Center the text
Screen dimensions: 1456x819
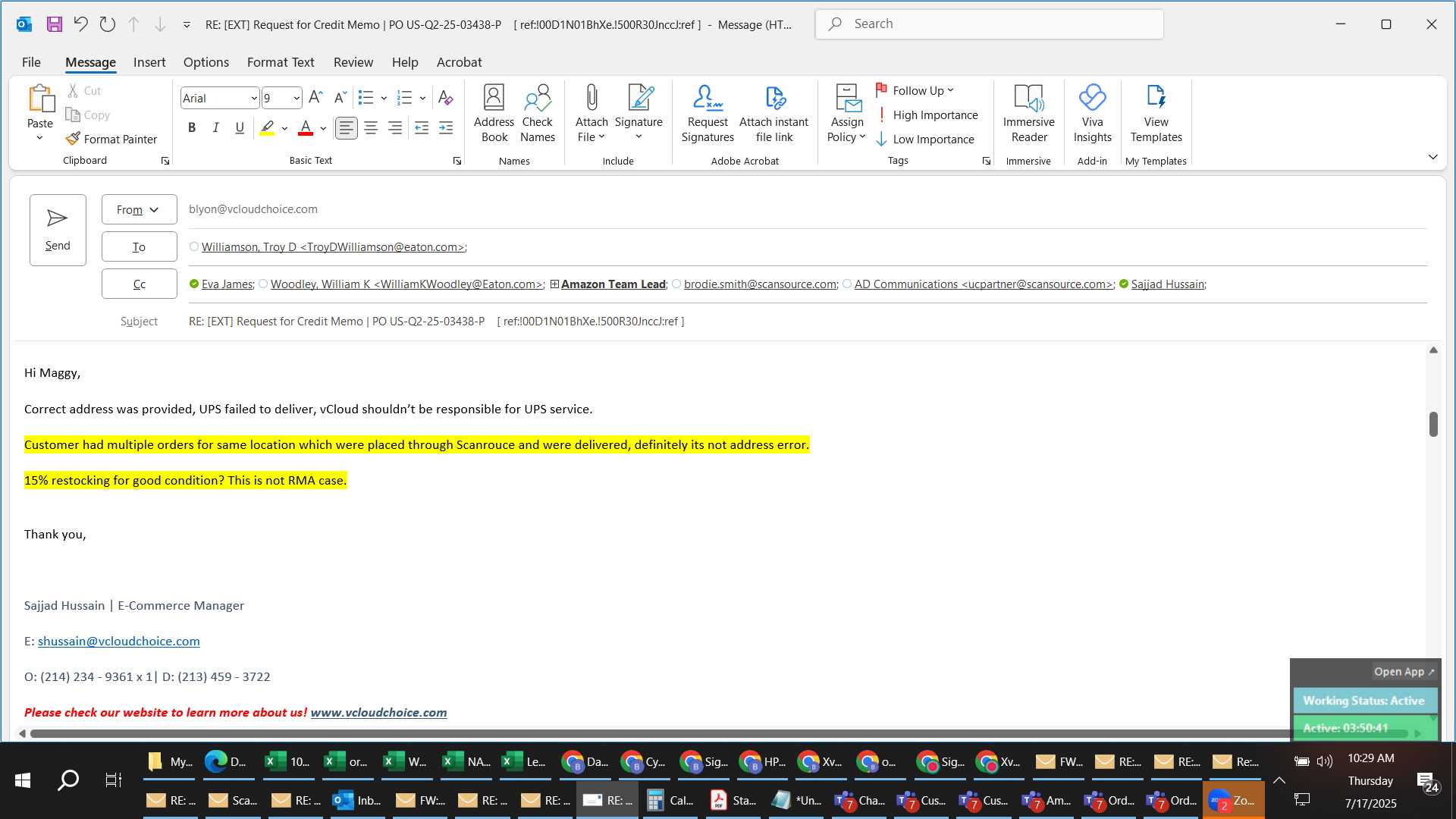(x=371, y=128)
